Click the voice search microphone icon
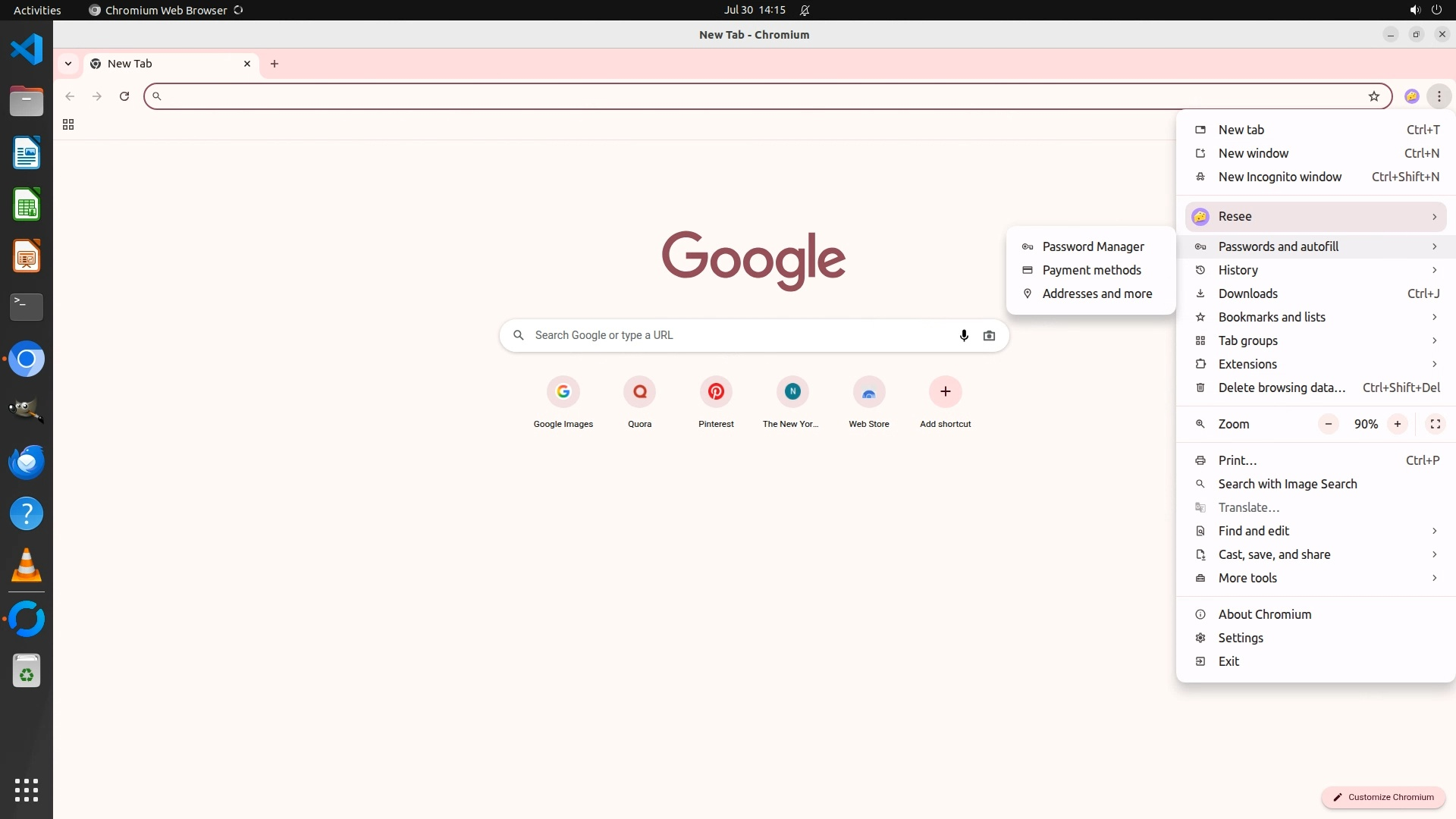1456x819 pixels. pos(964,335)
